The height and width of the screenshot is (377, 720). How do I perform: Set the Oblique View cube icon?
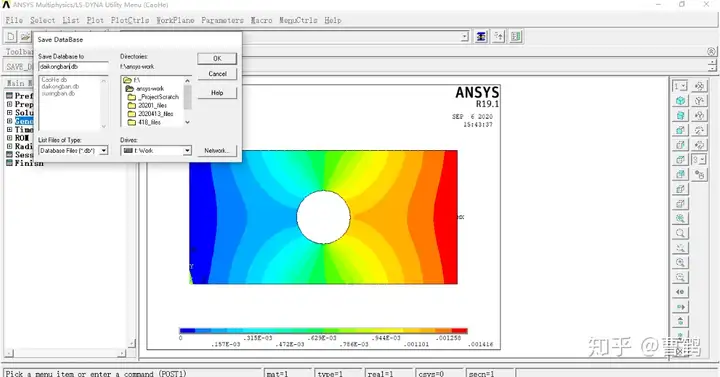(x=681, y=115)
